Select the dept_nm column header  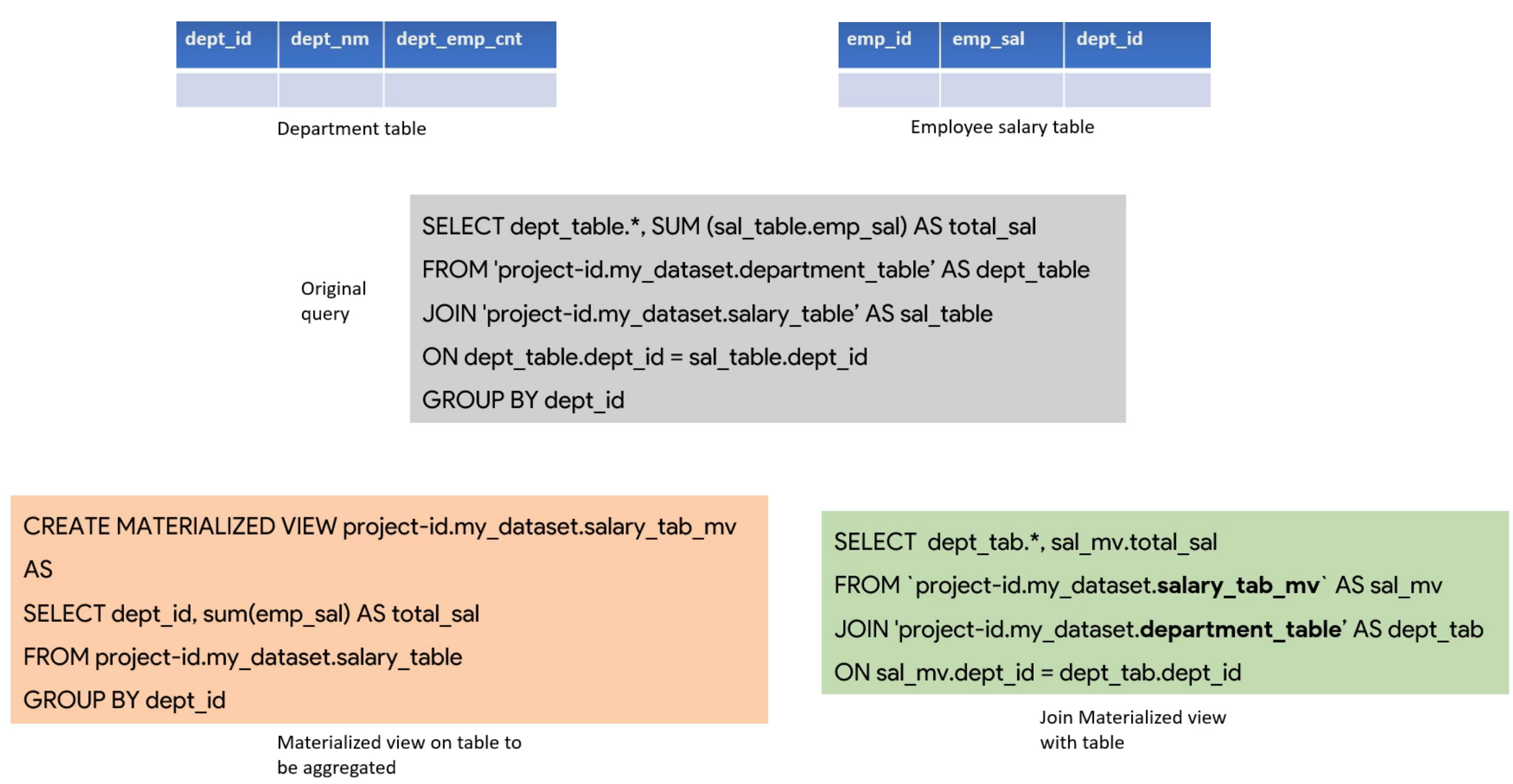point(331,44)
